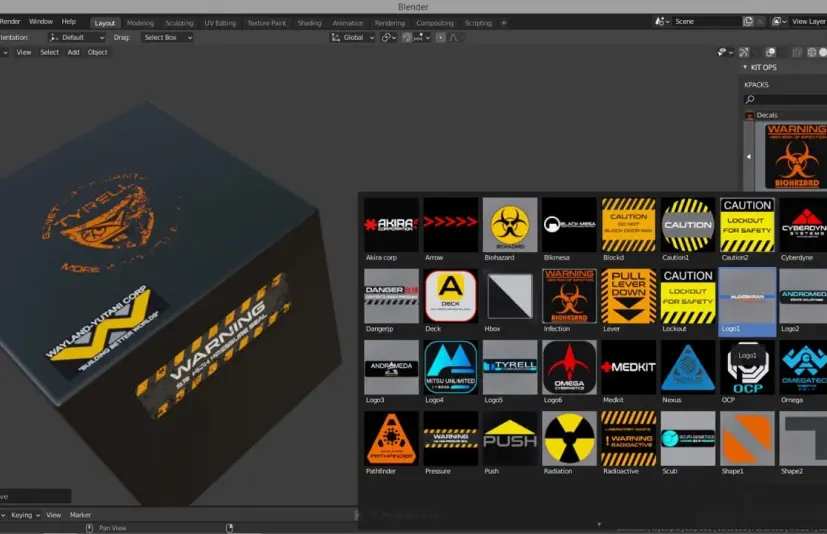Toggle X-ray mode
Image resolution: width=827 pixels, height=534 pixels.
pyautogui.click(x=797, y=52)
